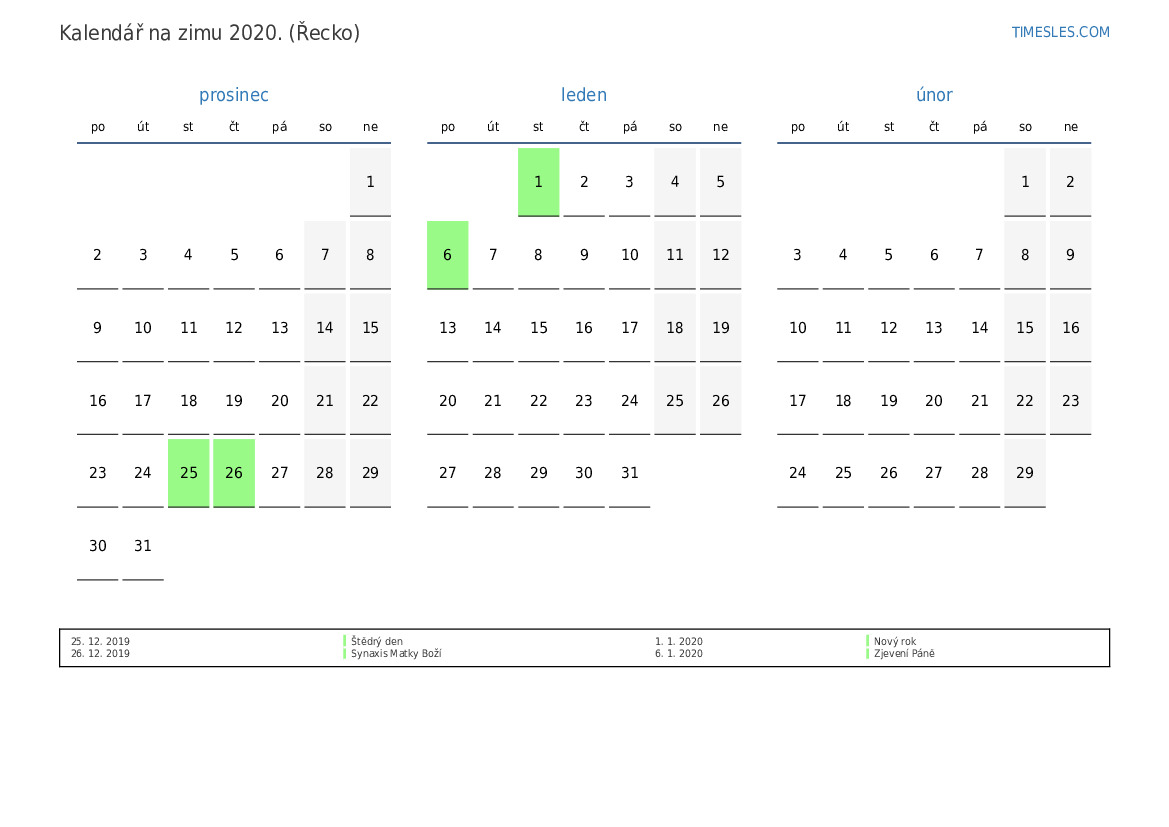The width and height of the screenshot is (1169, 827).
Task: Select the leden month heading
Action: 584,95
